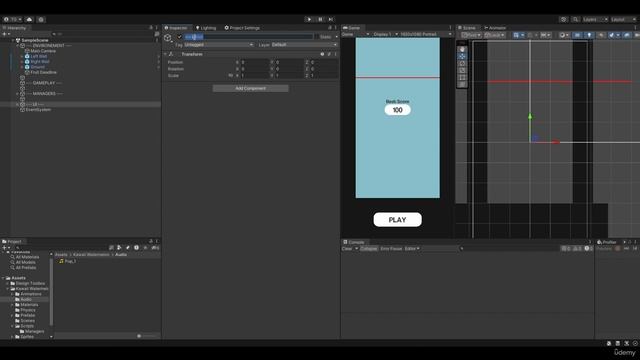Click the Add Component button

(251, 88)
